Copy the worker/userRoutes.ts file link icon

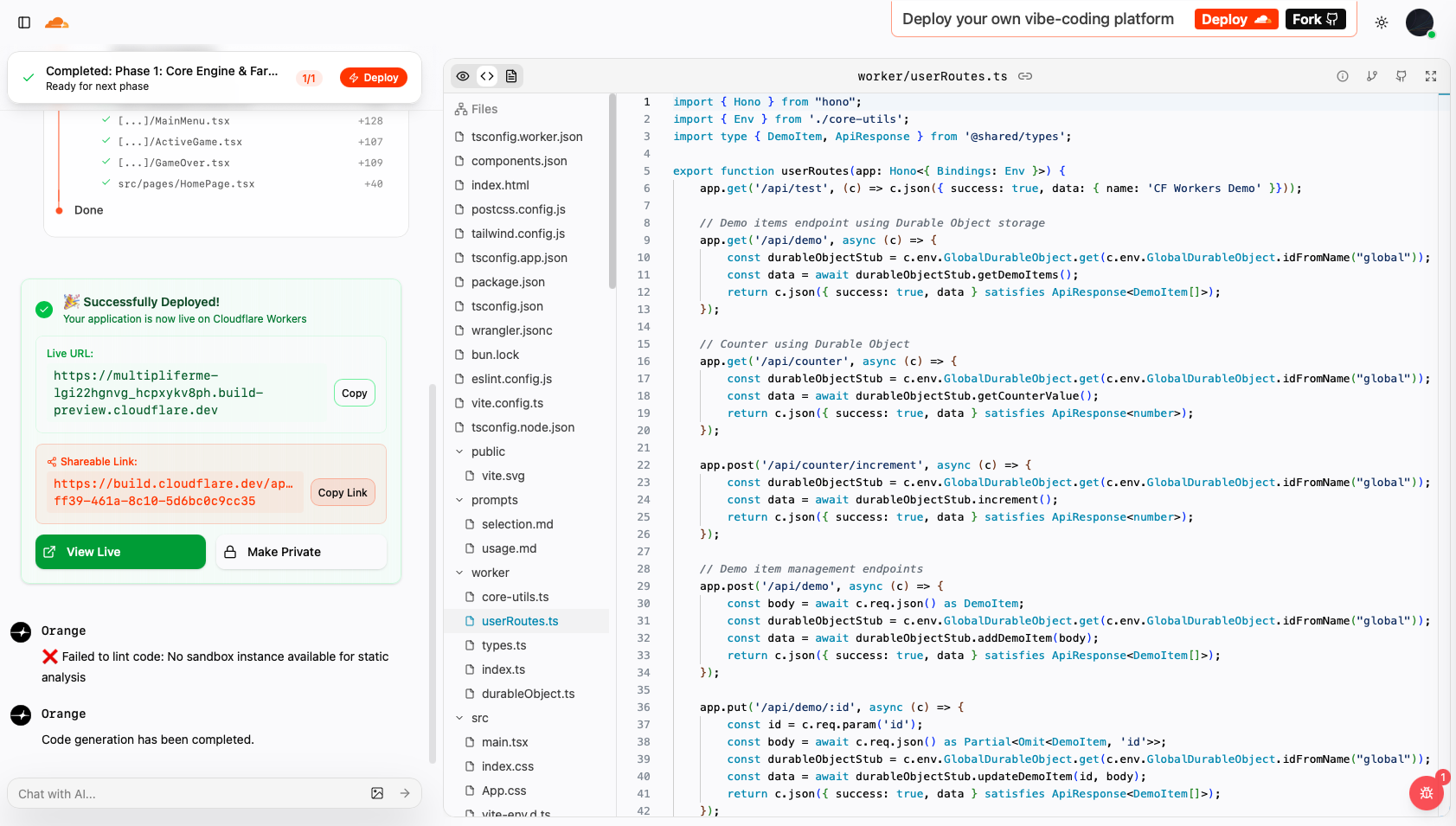pos(1025,76)
